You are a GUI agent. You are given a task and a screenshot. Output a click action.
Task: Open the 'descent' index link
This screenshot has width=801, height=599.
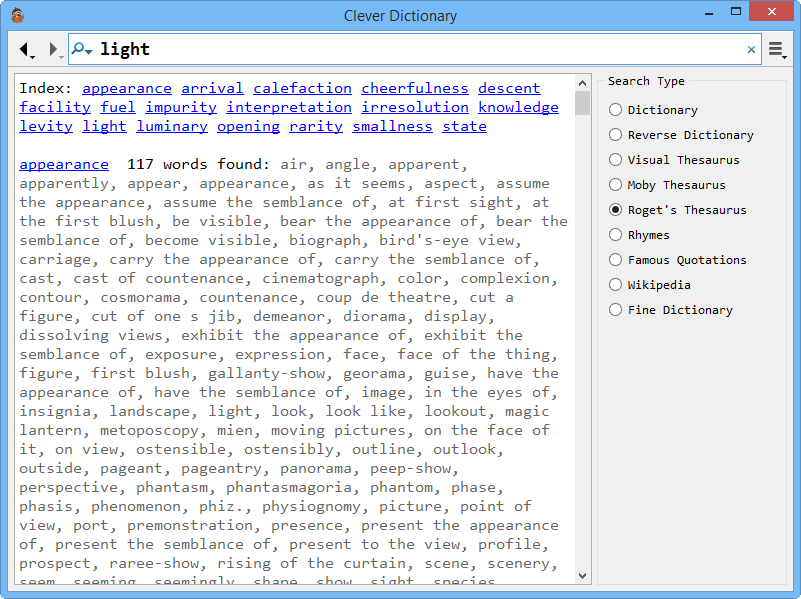[x=509, y=88]
